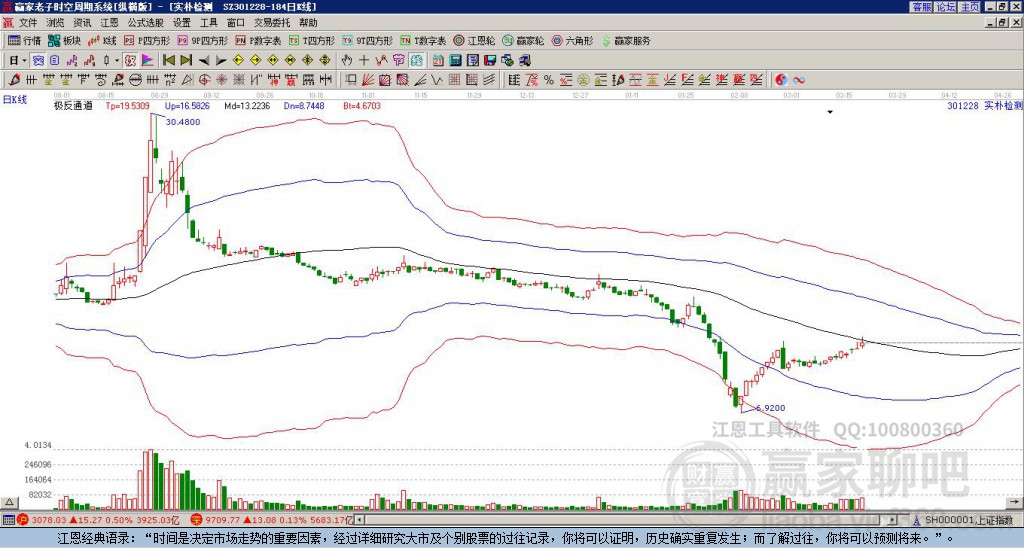Toggle the pink flag indicator button
Viewport: 1024px width, 548px height.
coord(148,61)
